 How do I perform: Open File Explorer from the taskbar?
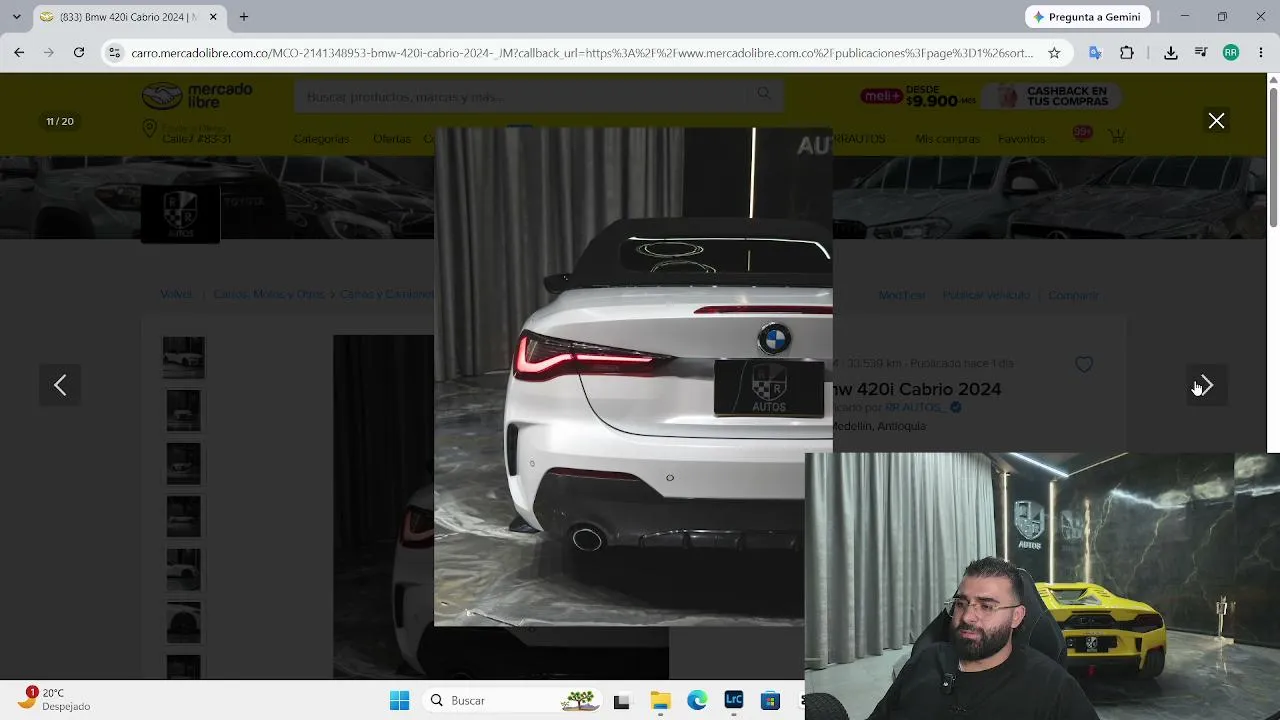click(x=660, y=701)
